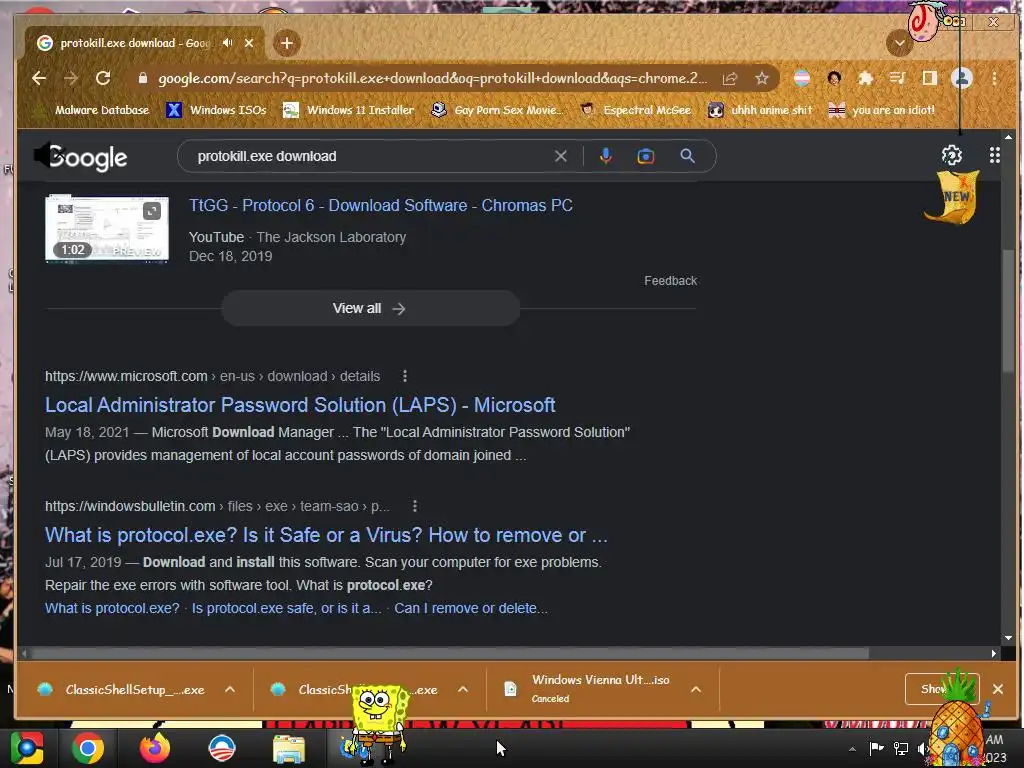
Task: Open the Chrome three-dot menu
Action: click(x=994, y=78)
